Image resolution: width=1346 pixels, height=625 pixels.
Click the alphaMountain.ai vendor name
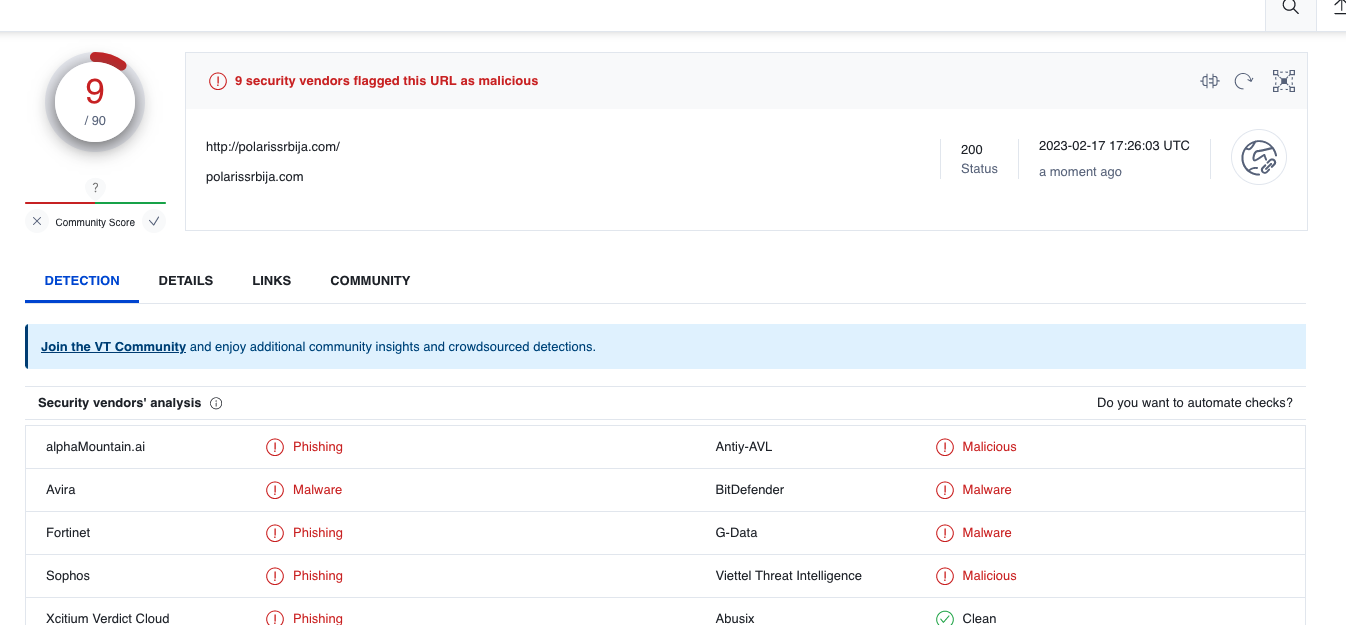tap(96, 447)
